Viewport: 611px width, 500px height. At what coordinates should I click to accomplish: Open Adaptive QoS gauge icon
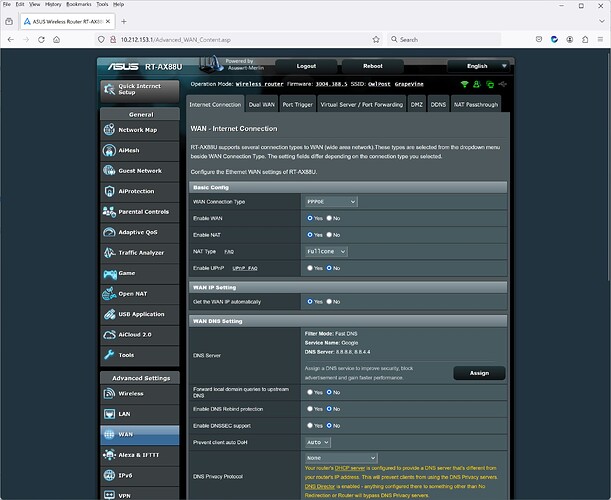click(109, 232)
